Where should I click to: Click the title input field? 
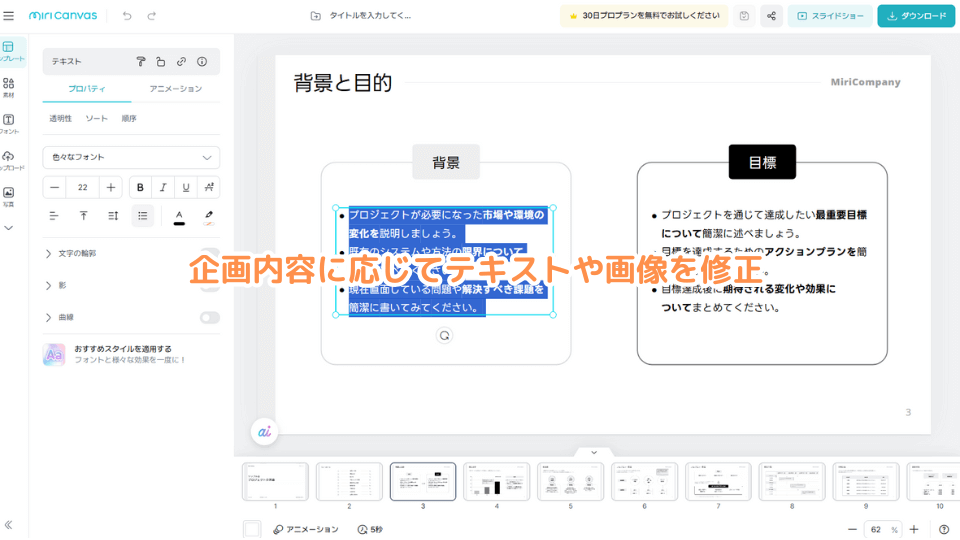click(x=370, y=16)
